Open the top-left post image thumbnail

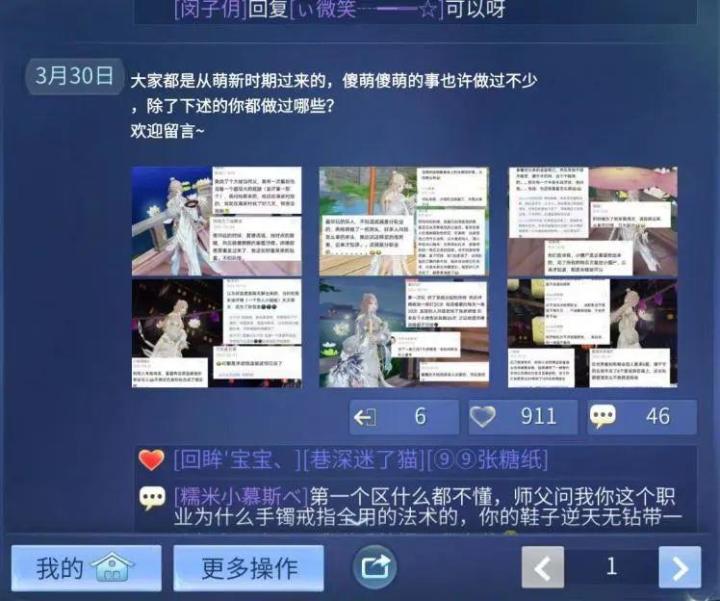pos(217,221)
